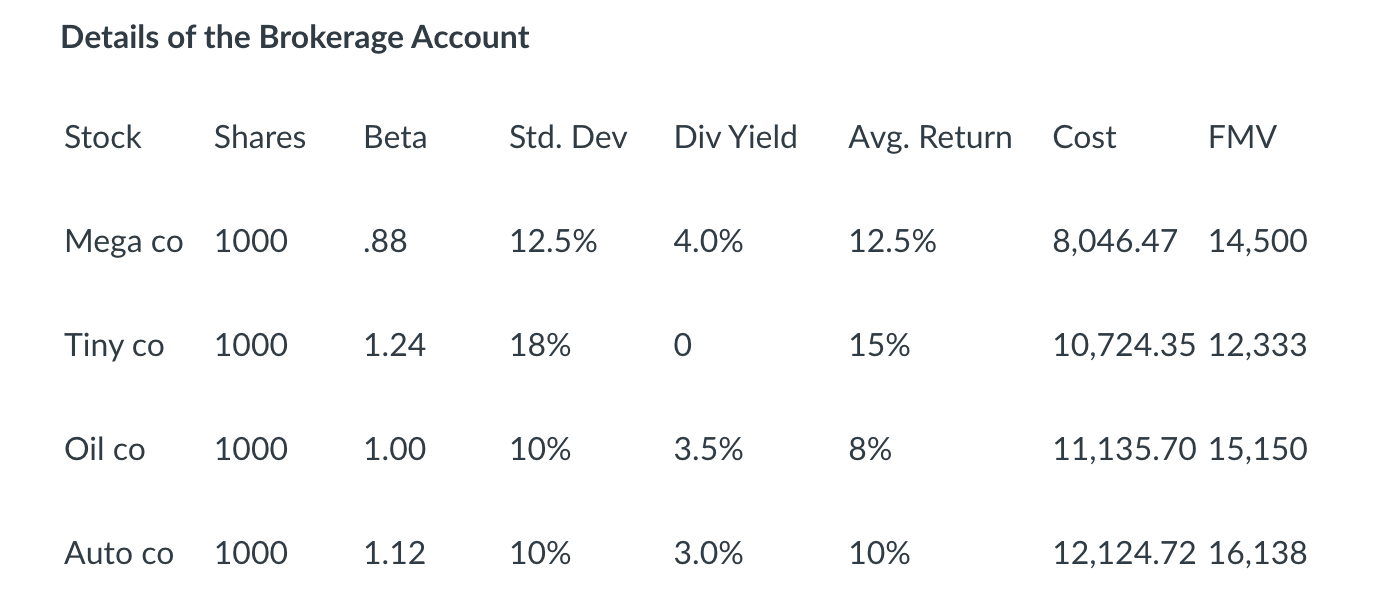Select the Auto co row label
The height and width of the screenshot is (604, 1380).
(119, 553)
